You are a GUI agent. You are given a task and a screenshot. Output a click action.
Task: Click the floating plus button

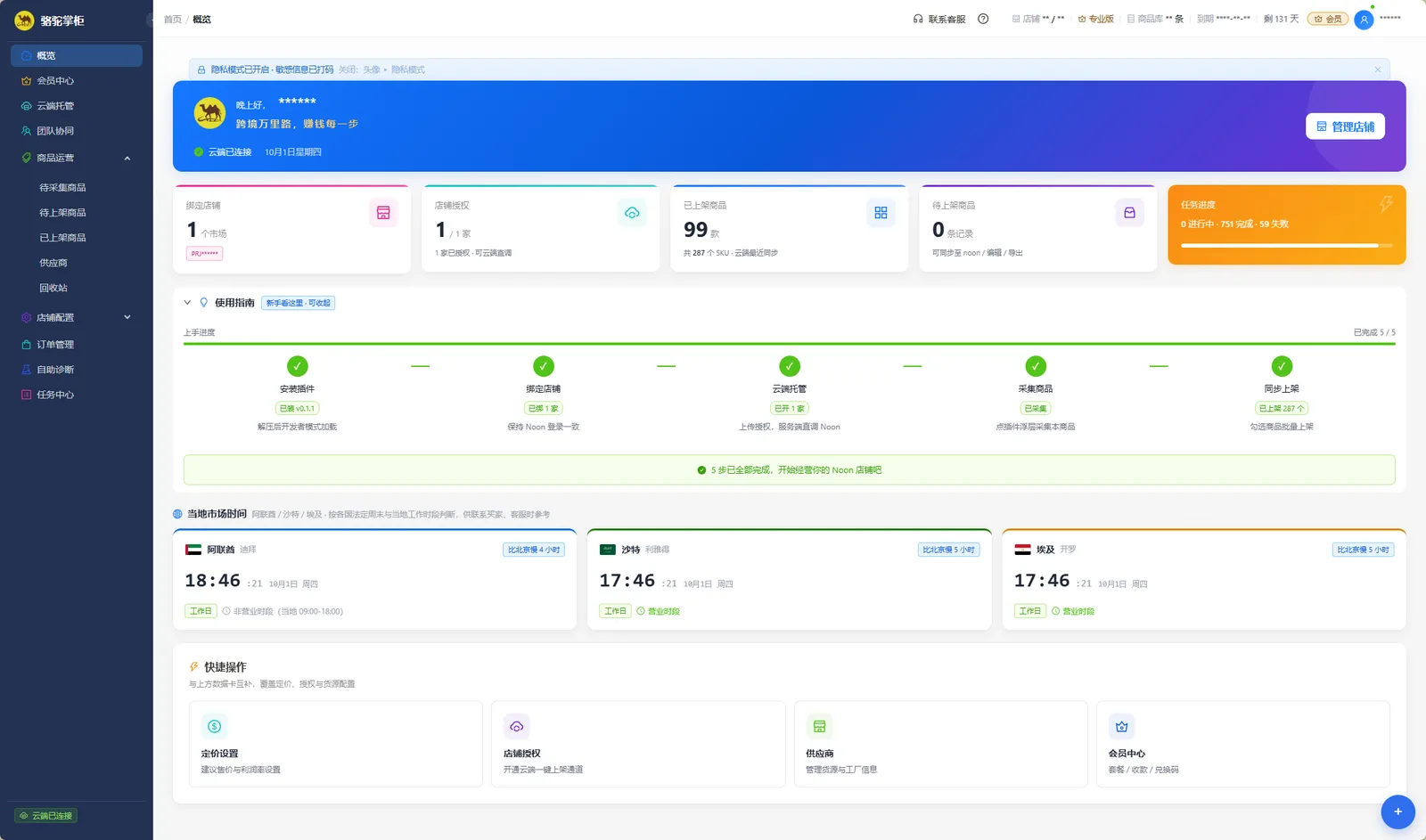[x=1397, y=811]
